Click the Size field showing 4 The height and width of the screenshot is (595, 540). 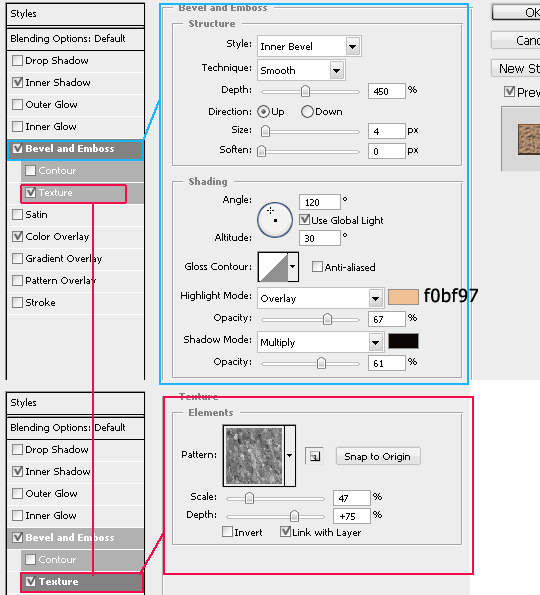[387, 131]
